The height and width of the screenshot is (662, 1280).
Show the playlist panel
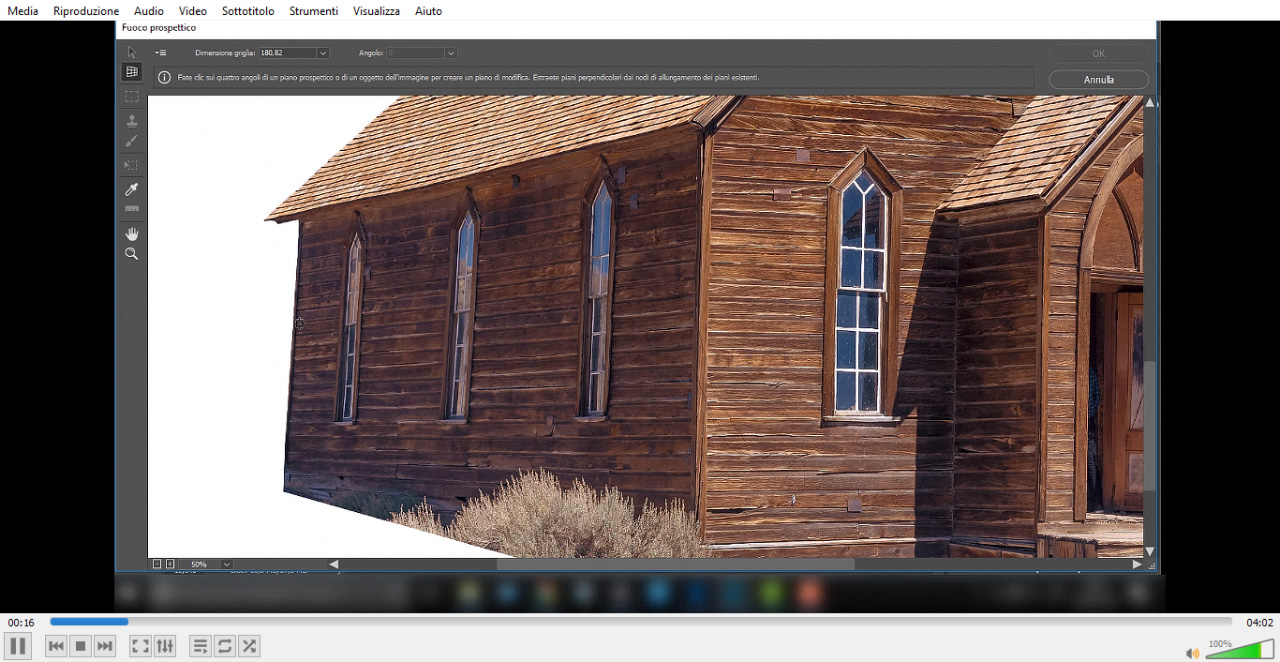200,646
